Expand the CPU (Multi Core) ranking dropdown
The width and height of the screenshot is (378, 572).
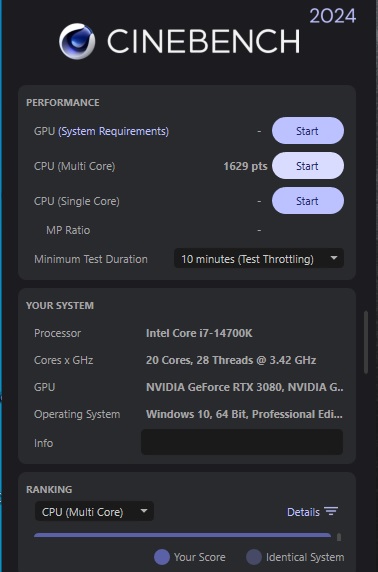94,511
